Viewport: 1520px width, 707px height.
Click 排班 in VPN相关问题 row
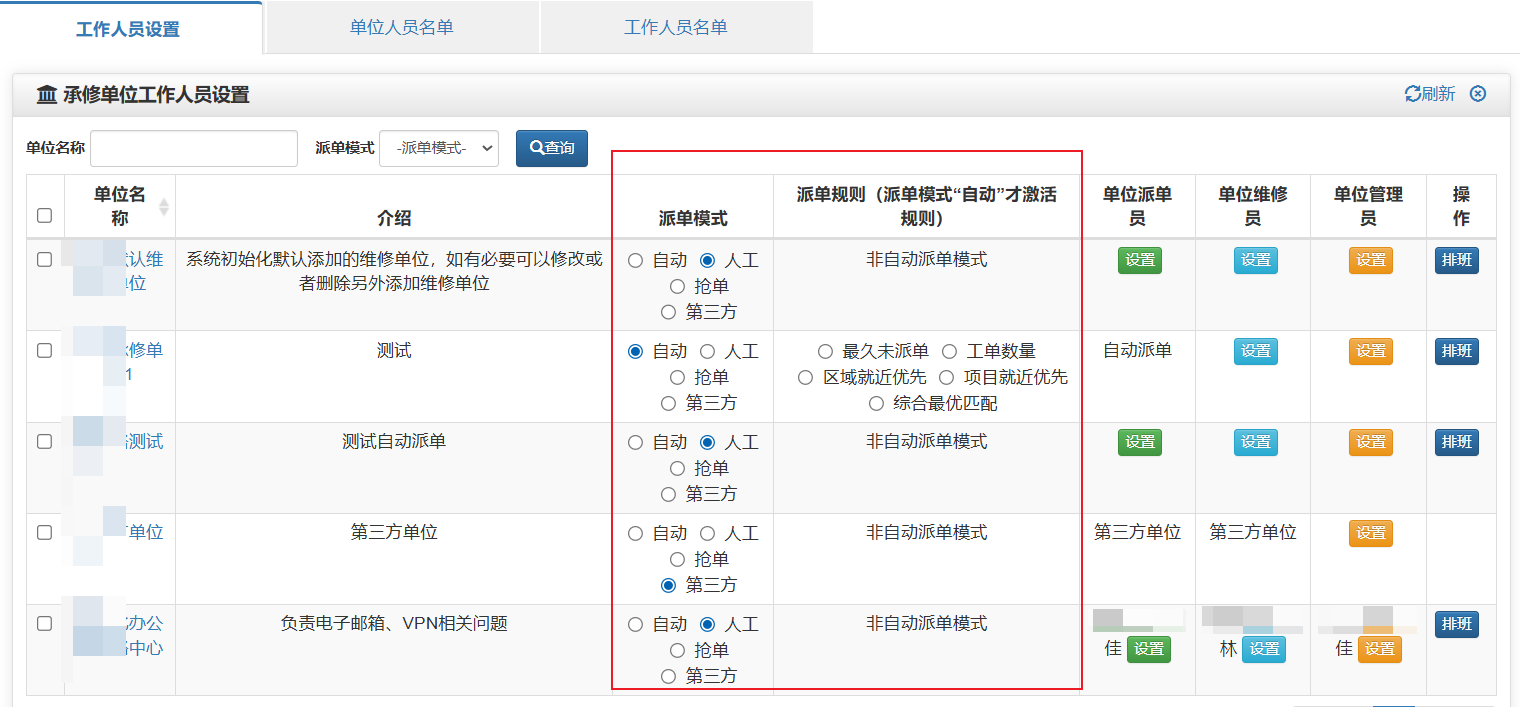pyautogui.click(x=1457, y=624)
